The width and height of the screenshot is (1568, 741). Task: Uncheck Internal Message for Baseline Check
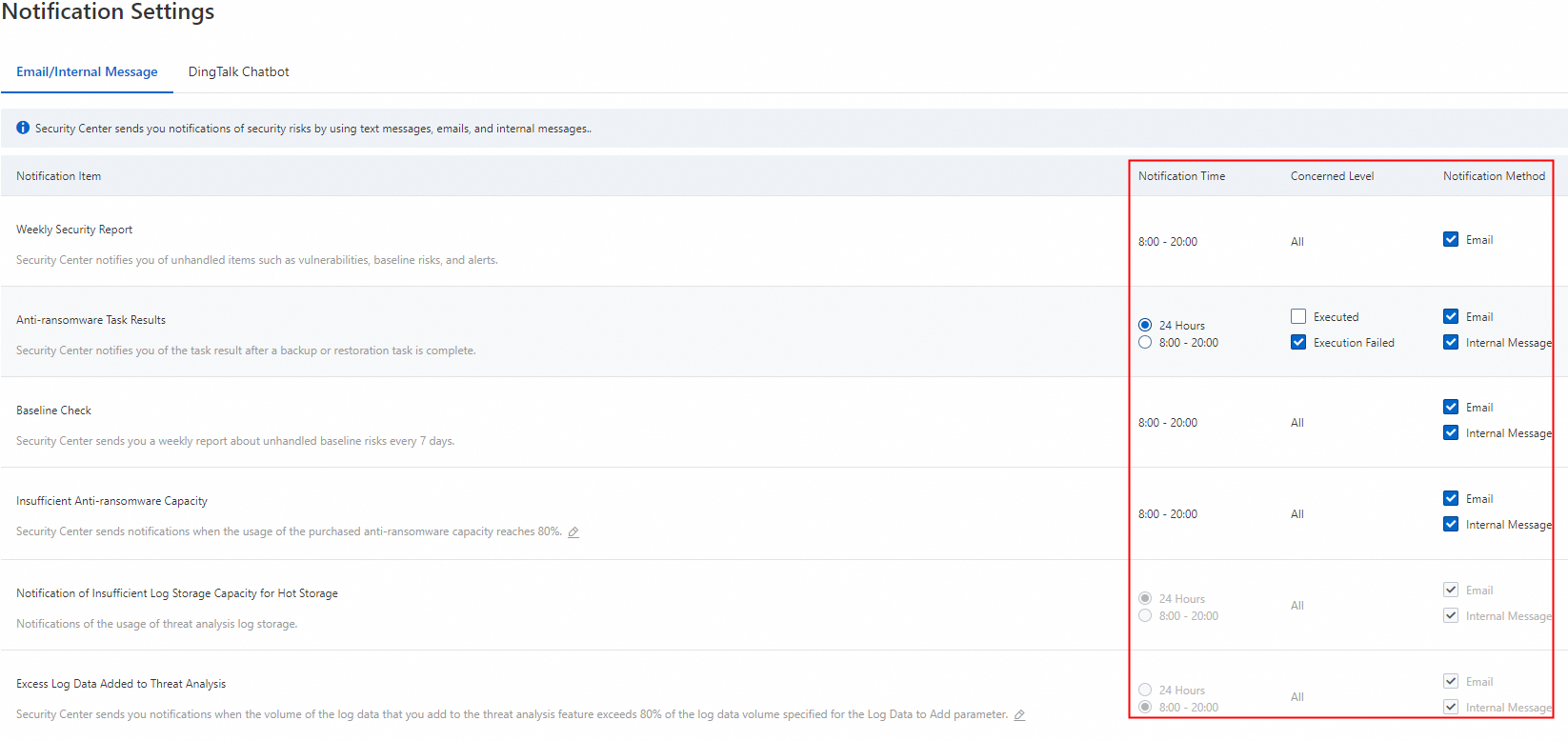[x=1451, y=432]
